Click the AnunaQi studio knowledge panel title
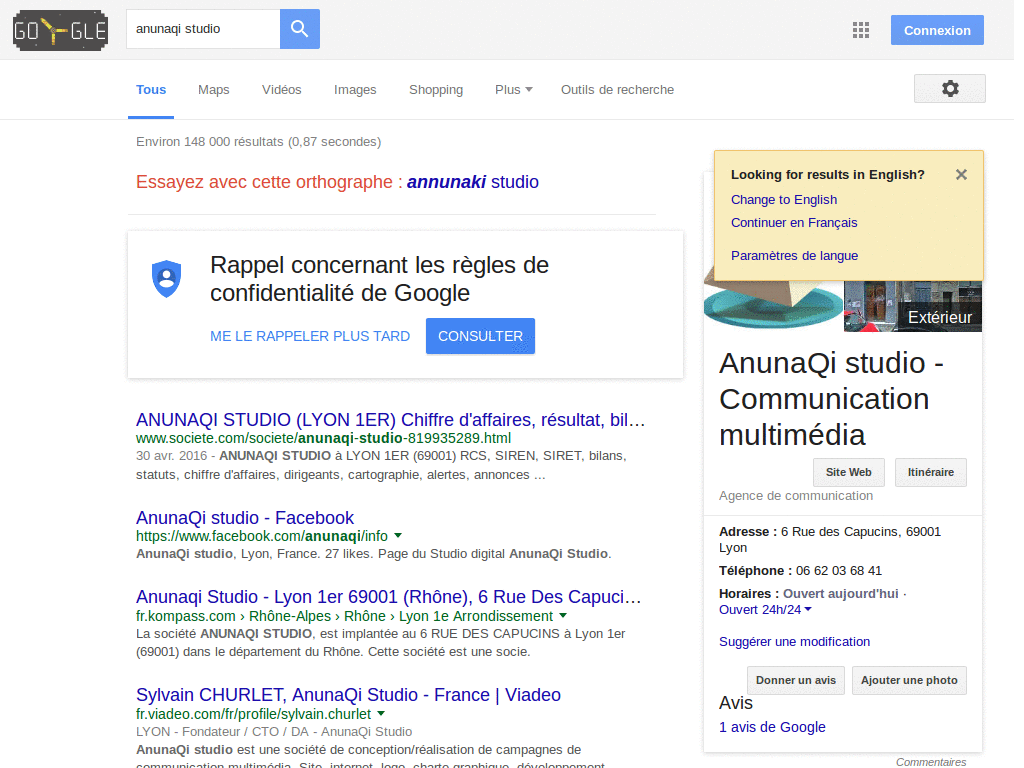The height and width of the screenshot is (768, 1024). point(831,399)
